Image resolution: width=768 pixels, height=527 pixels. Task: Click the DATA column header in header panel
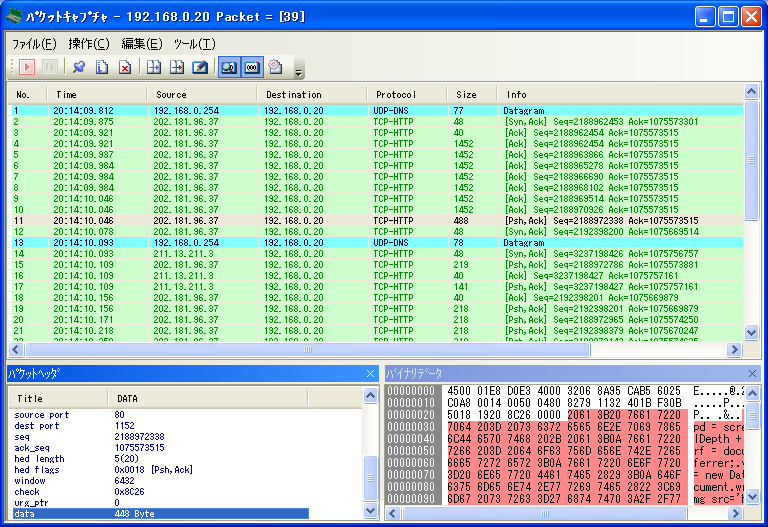pyautogui.click(x=208, y=398)
